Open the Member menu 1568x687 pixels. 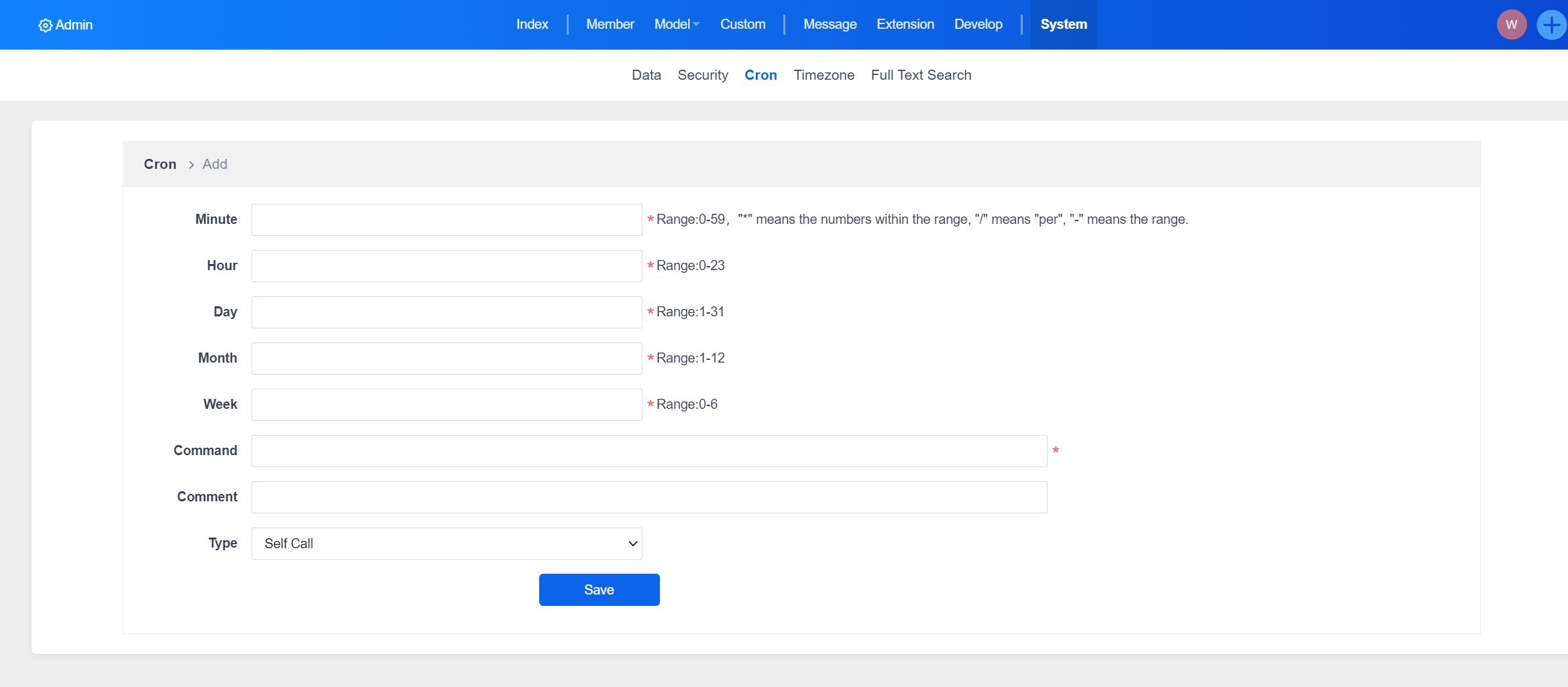pyautogui.click(x=610, y=24)
